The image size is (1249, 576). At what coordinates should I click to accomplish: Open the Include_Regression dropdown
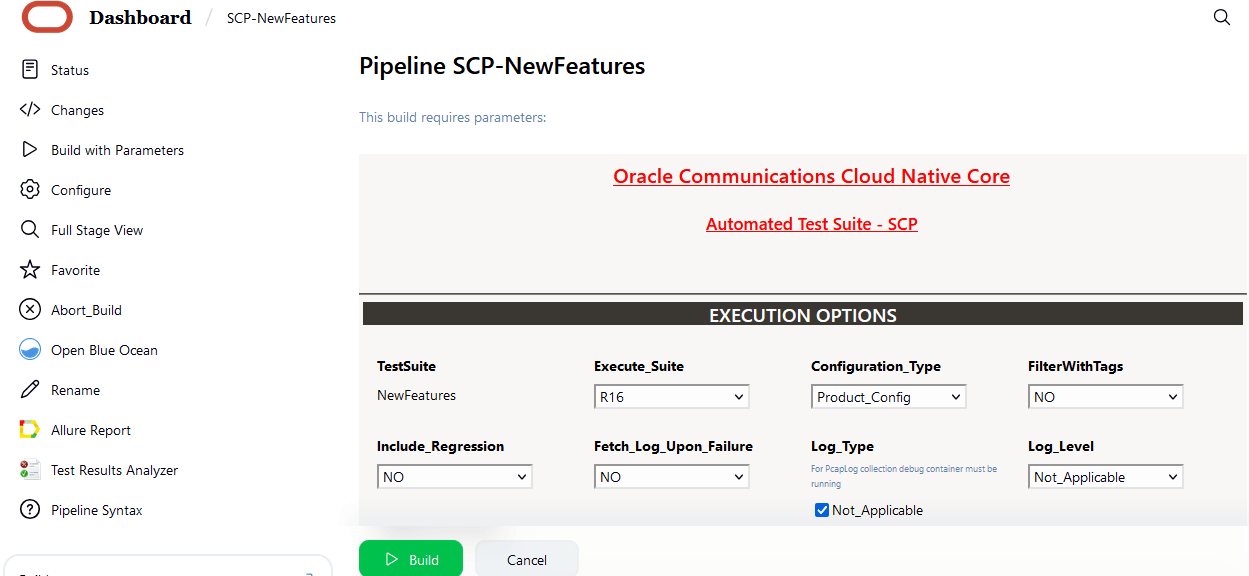(454, 477)
